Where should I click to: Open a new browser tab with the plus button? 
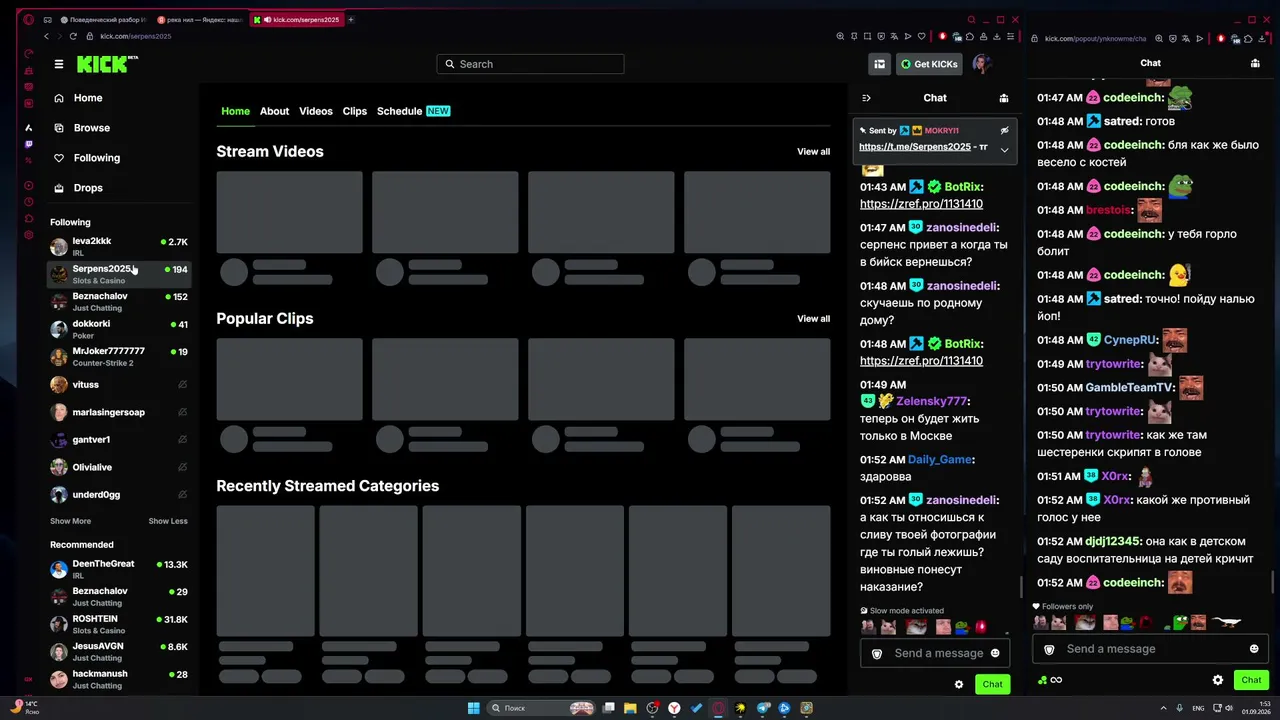(x=351, y=20)
